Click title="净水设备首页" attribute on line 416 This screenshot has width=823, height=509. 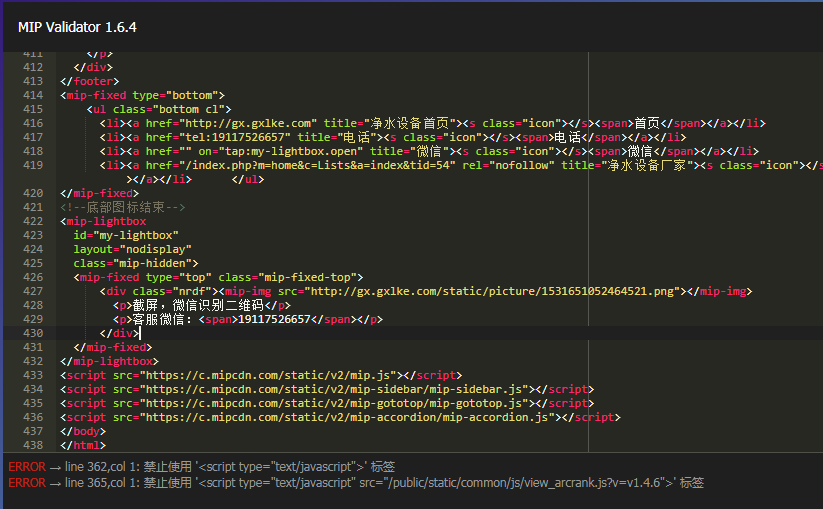(390, 123)
